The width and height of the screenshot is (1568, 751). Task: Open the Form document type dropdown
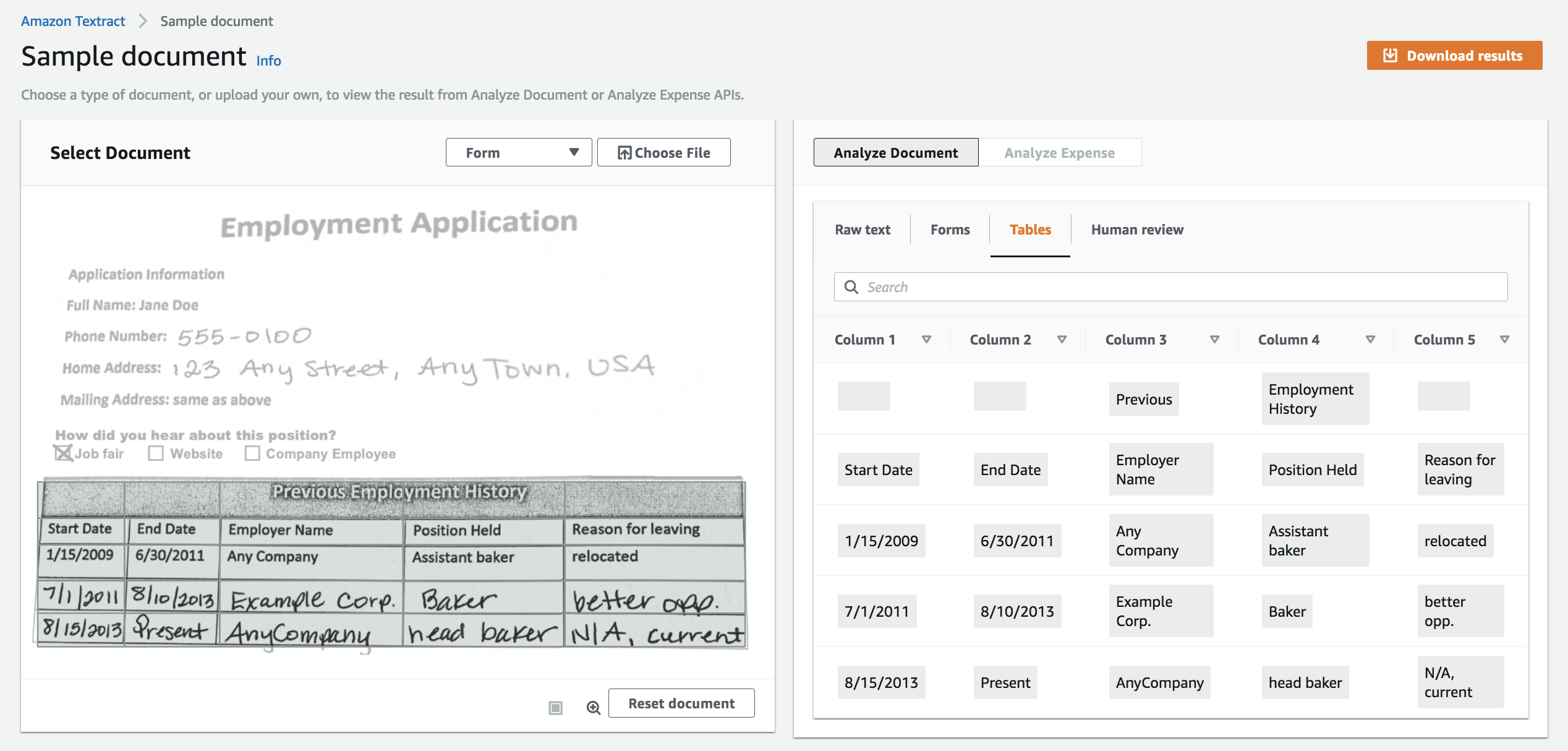518,153
